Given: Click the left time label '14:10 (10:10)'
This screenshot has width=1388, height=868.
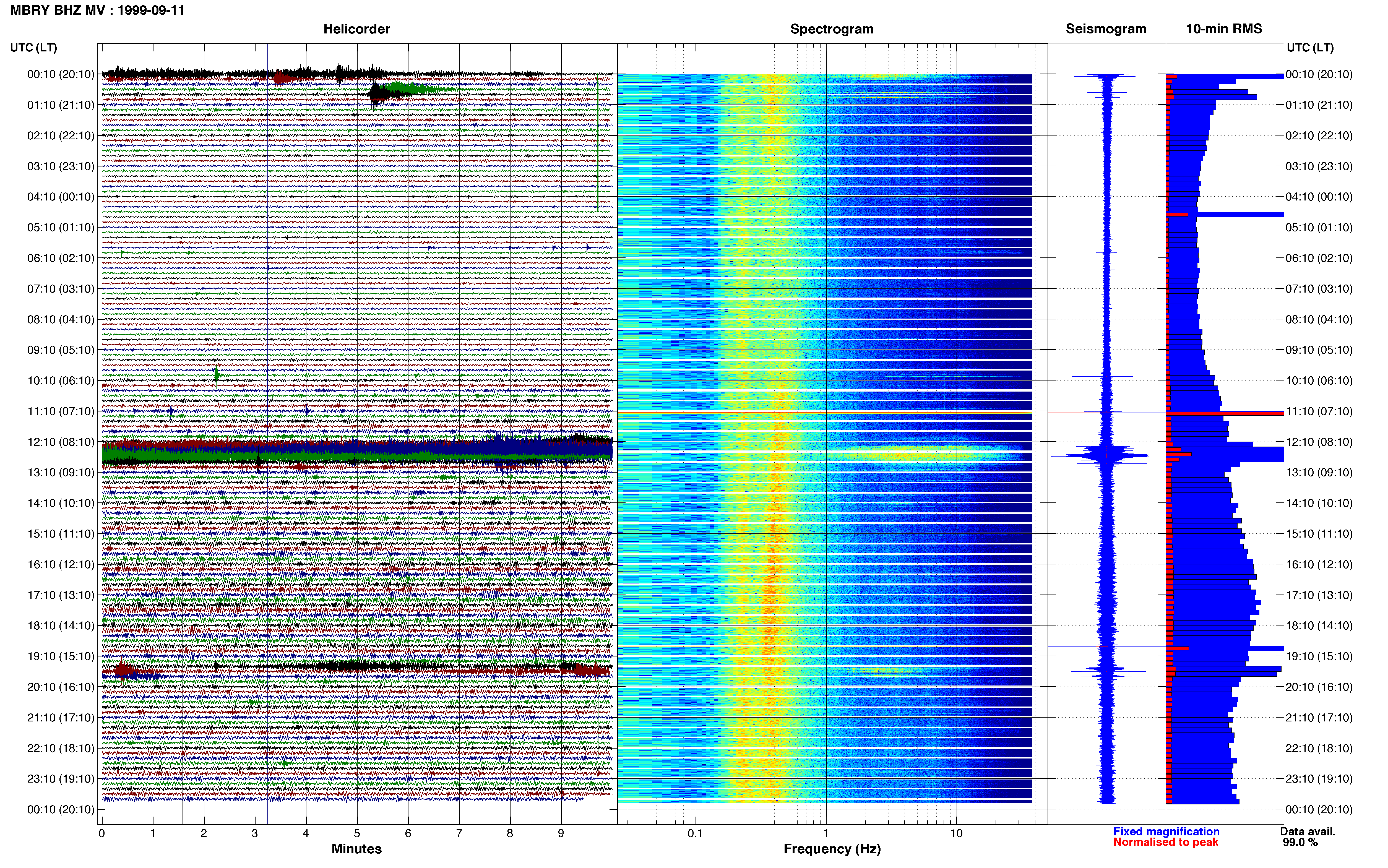Looking at the screenshot, I should [x=61, y=504].
